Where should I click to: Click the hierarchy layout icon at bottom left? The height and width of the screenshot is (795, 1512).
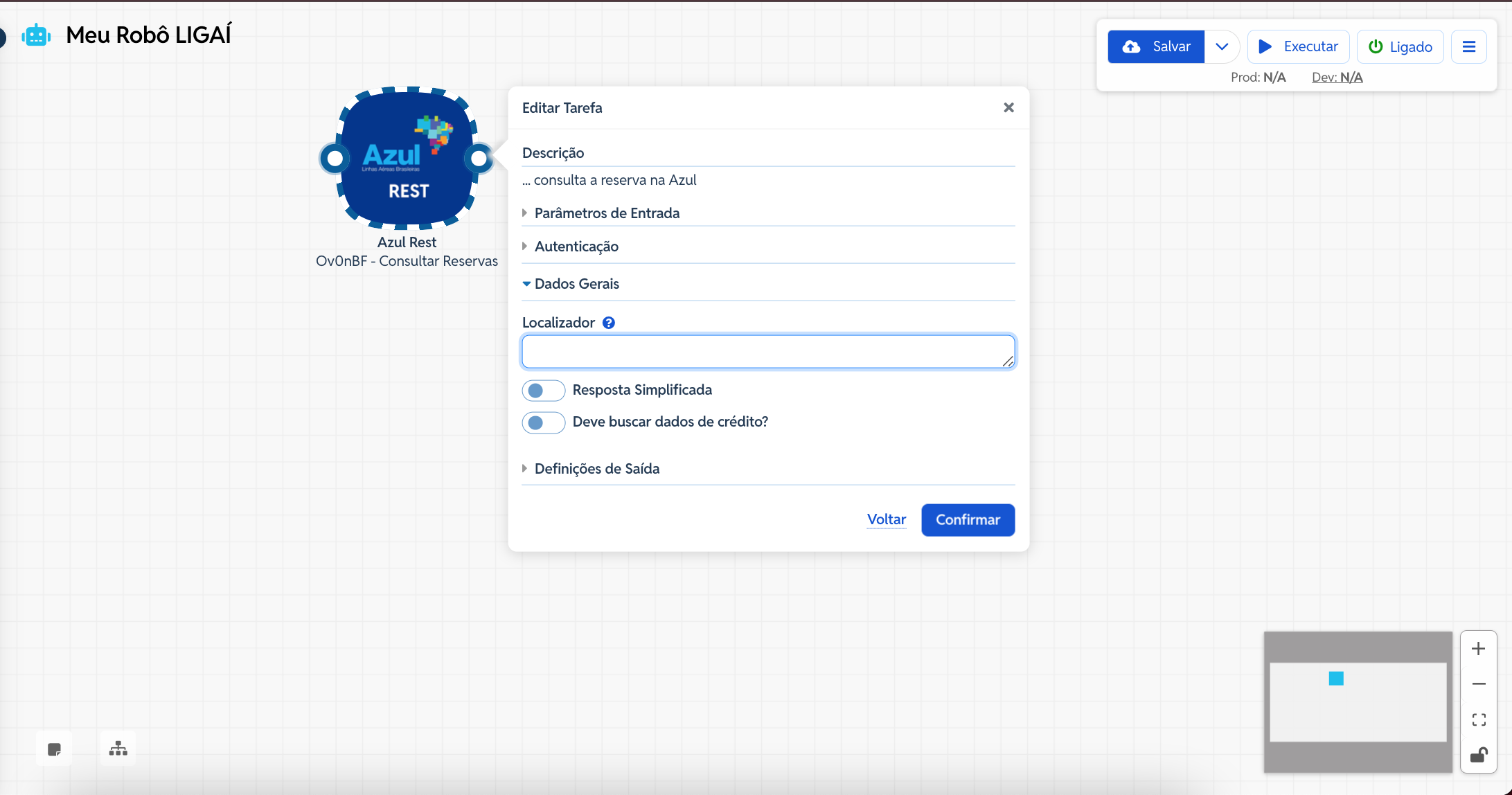point(118,749)
